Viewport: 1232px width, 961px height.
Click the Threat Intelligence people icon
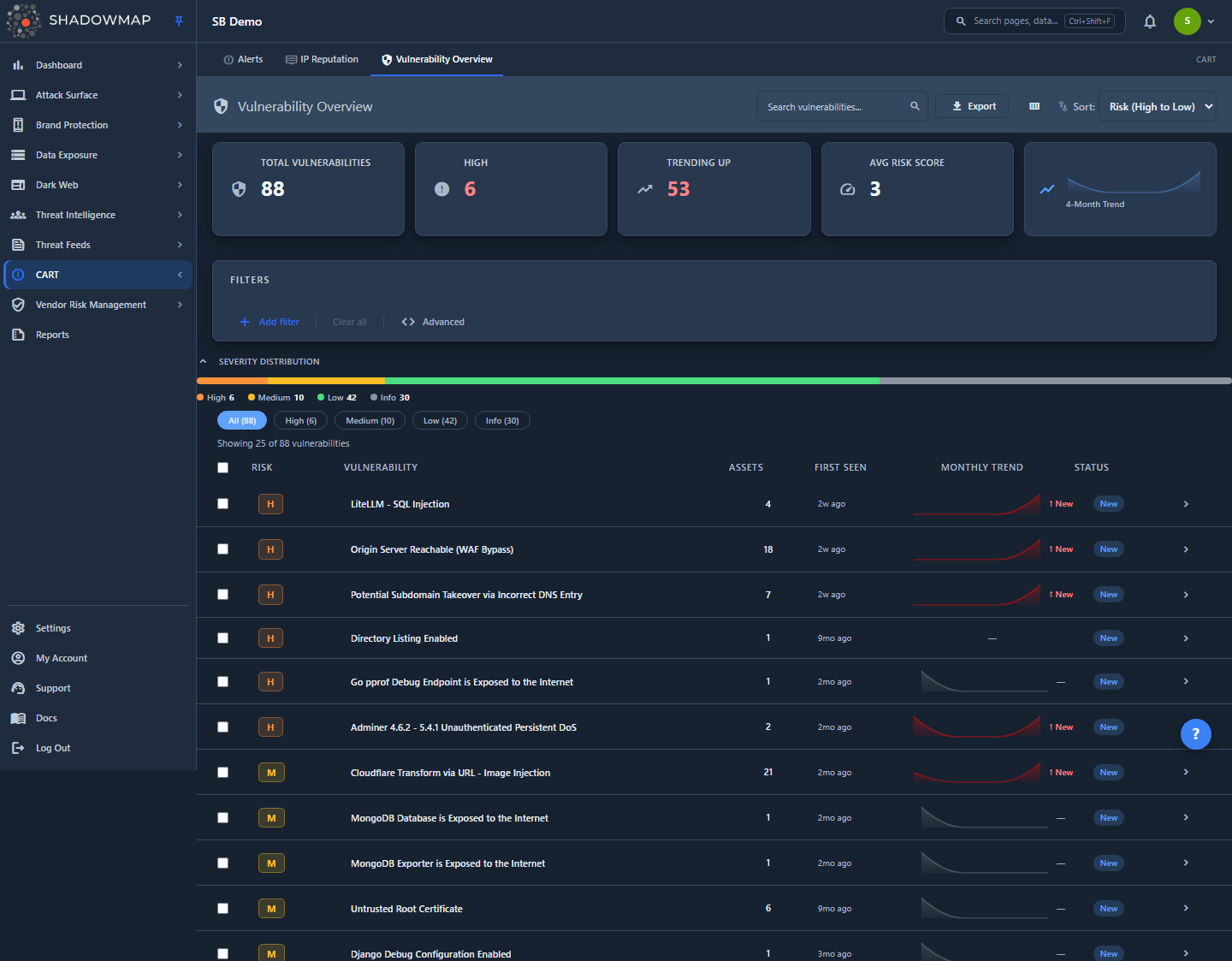18,215
